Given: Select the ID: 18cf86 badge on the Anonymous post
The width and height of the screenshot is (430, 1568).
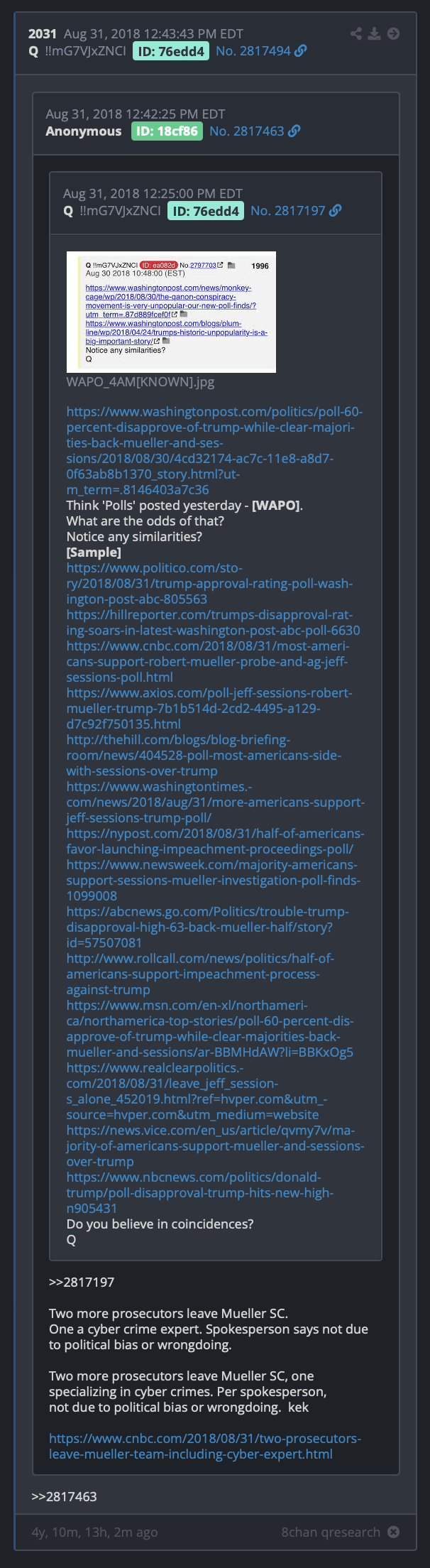Looking at the screenshot, I should click(167, 131).
